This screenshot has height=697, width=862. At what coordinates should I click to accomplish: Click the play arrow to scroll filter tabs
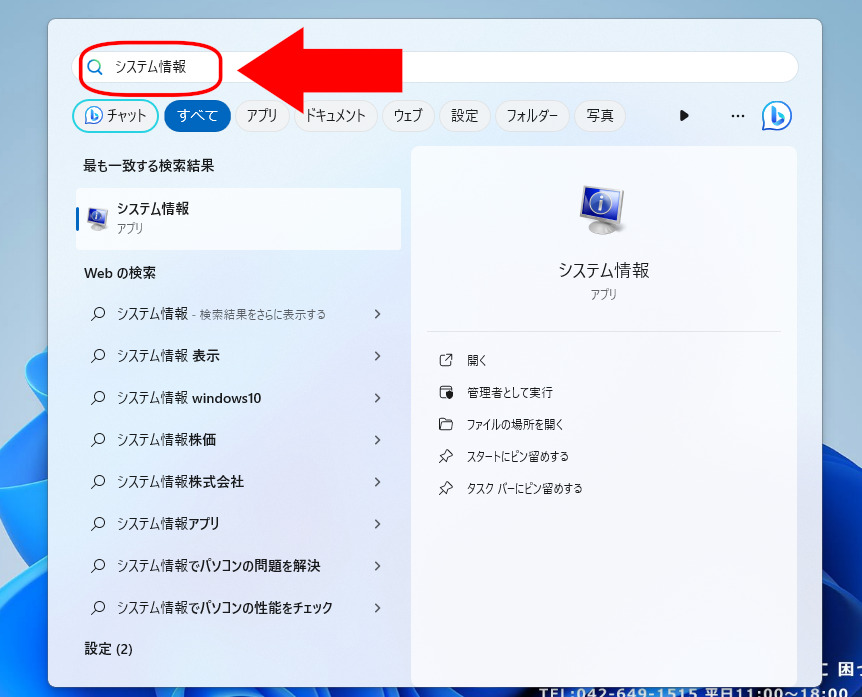pyautogui.click(x=684, y=116)
